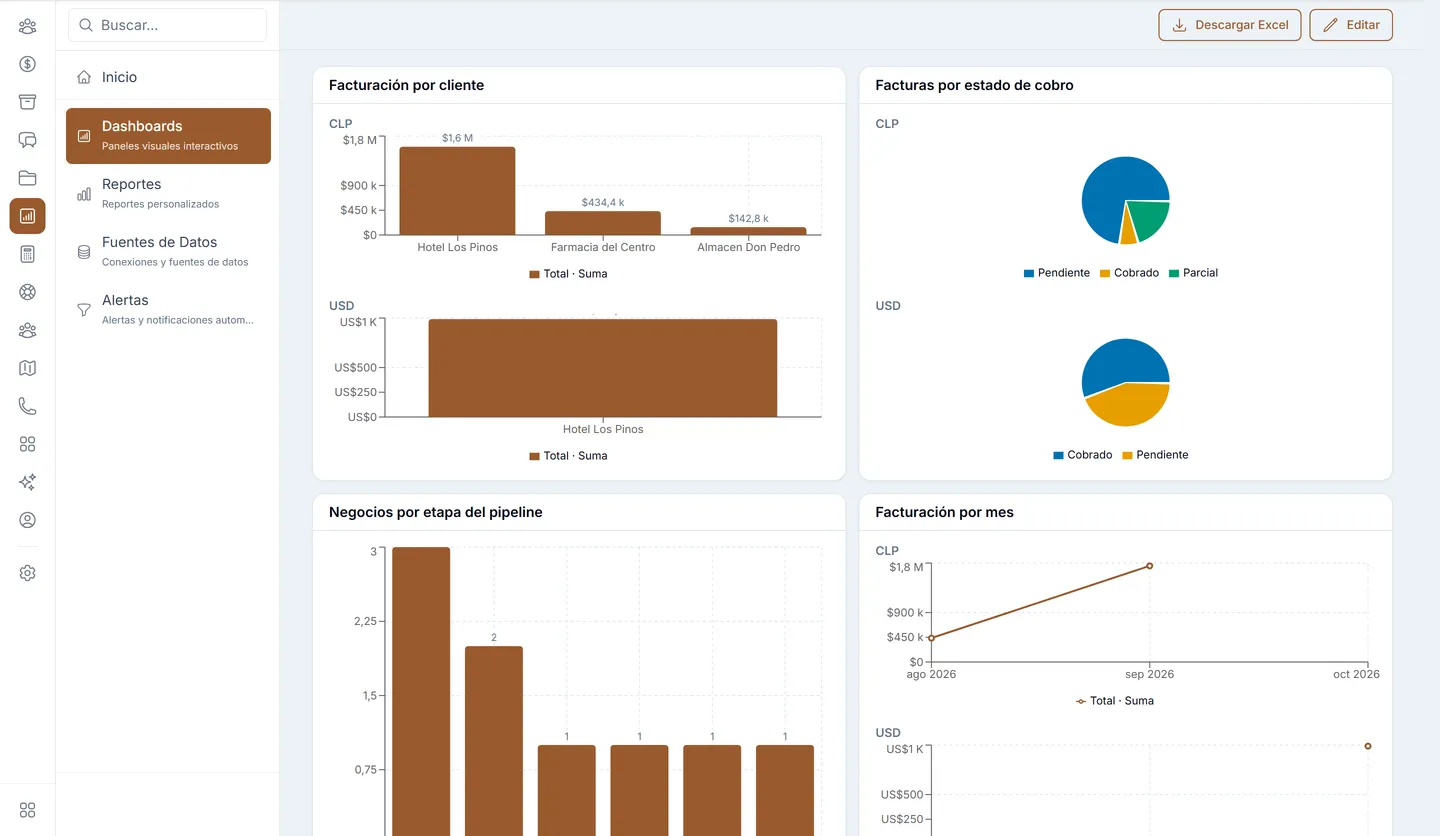Click the Facturación por mes card title
Image resolution: width=1440 pixels, height=836 pixels.
point(944,512)
